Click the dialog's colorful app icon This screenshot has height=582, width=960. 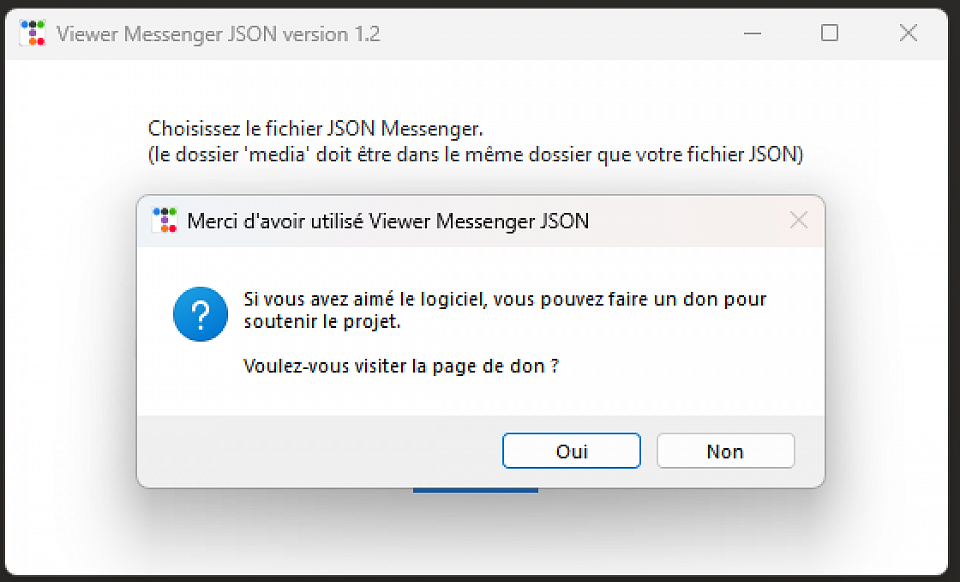point(163,221)
